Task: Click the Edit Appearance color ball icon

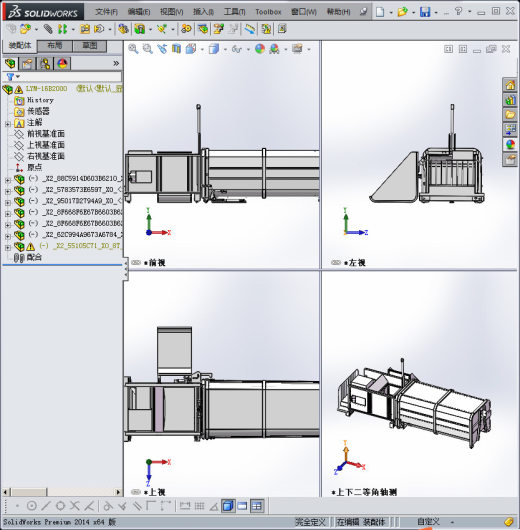Action: [x=260, y=49]
